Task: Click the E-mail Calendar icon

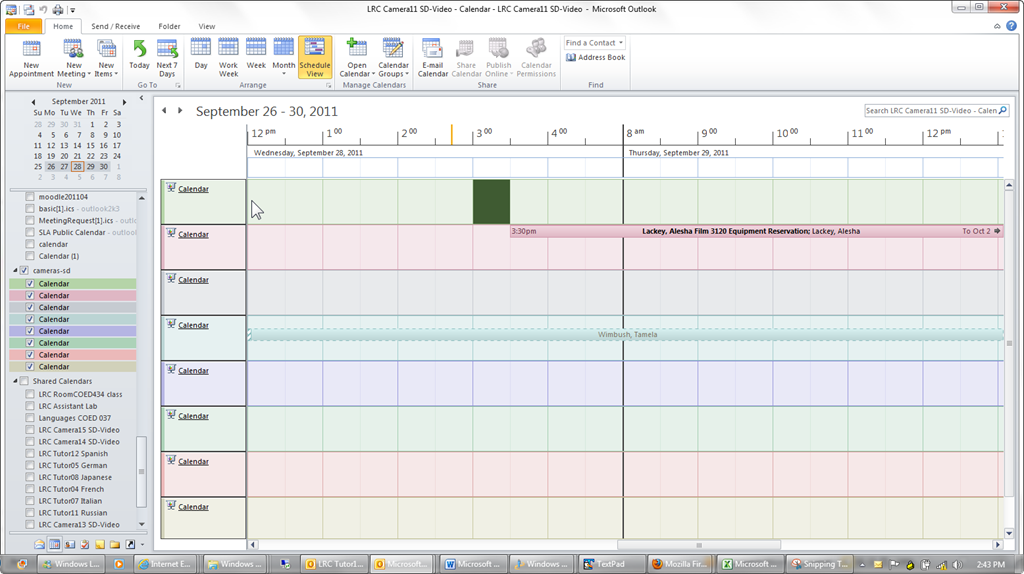Action: 432,58
